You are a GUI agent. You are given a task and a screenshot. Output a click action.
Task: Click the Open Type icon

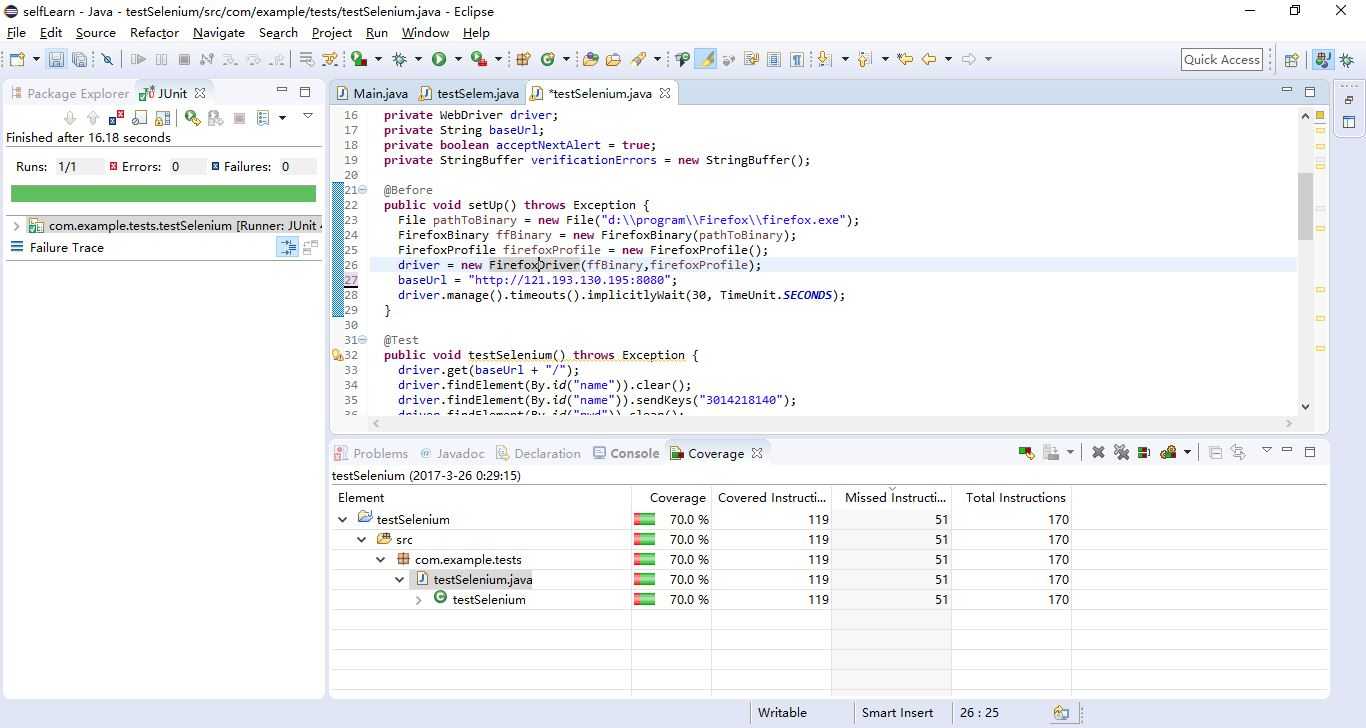(590, 59)
